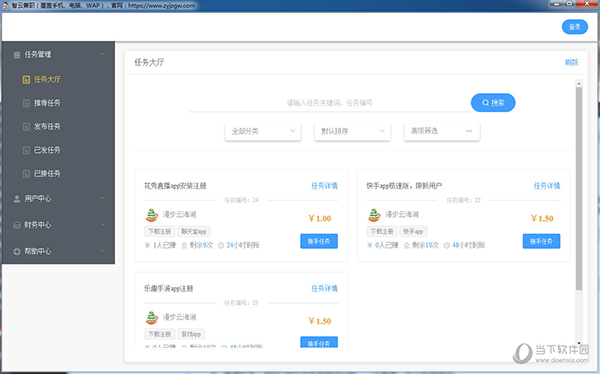Image resolution: width=600 pixels, height=374 pixels.
Task: Click the scrollbar up arrow
Action: (x=579, y=83)
